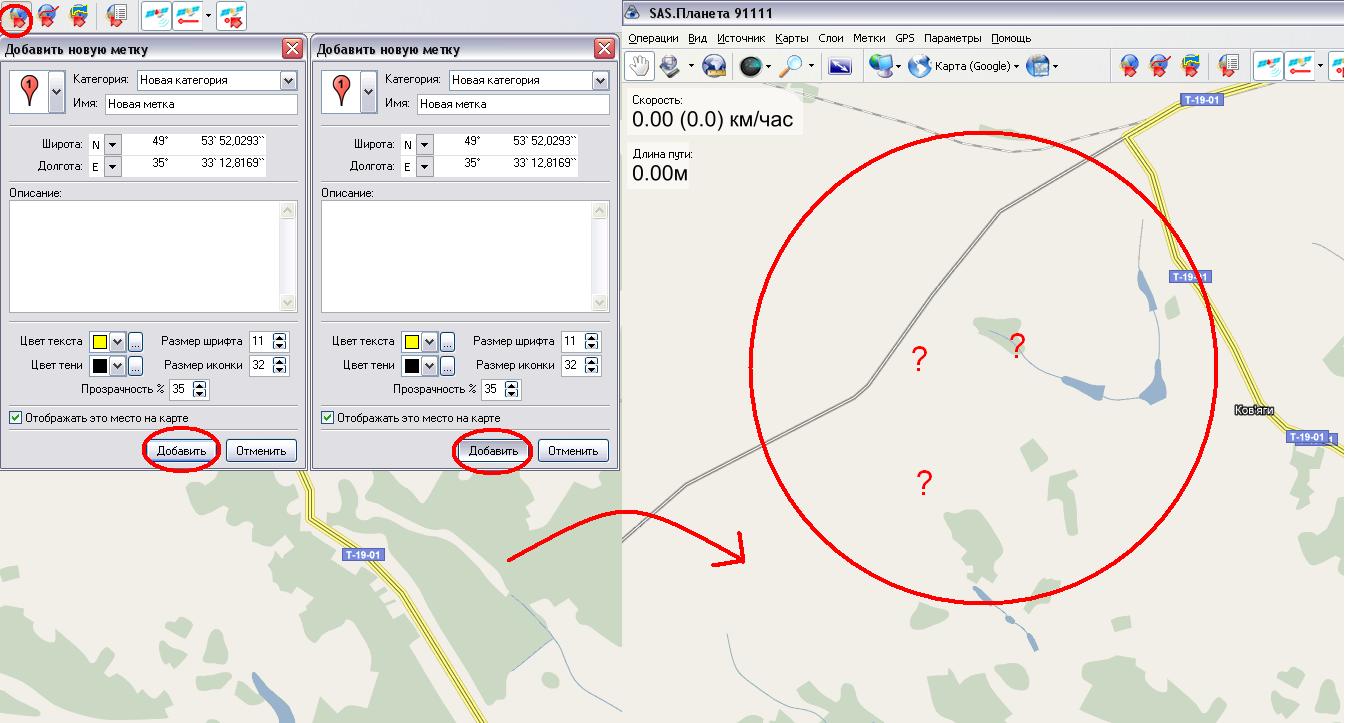Open the Широта N hemisphere dropdown in right dialog
Viewport: 1346px width, 723px height.
coord(424,144)
